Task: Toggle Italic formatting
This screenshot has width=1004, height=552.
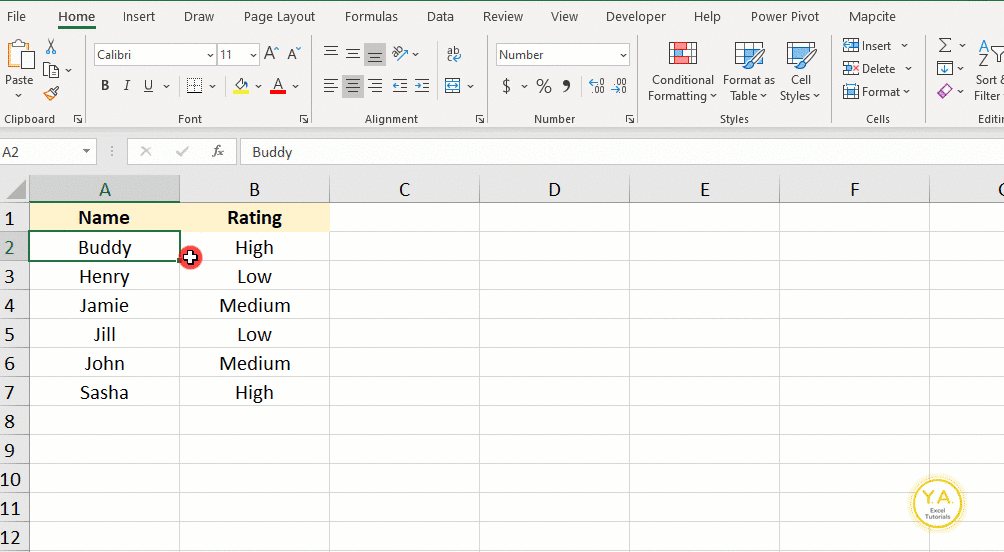Action: pyautogui.click(x=127, y=86)
